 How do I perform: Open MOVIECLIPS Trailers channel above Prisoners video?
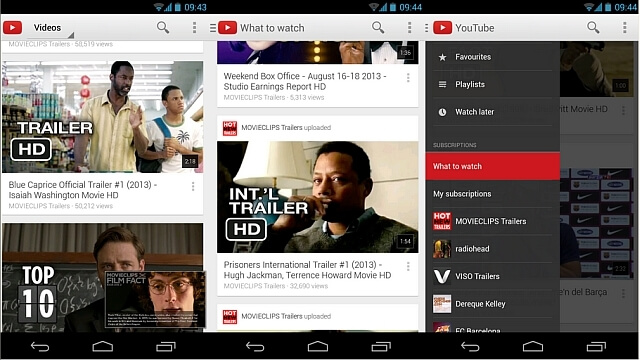coord(286,128)
